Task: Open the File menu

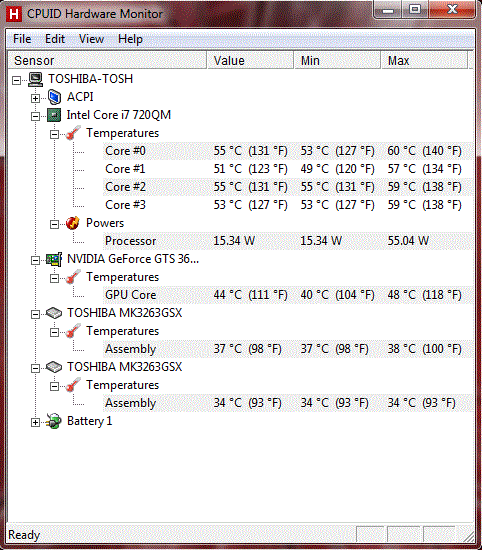Action: tap(22, 39)
